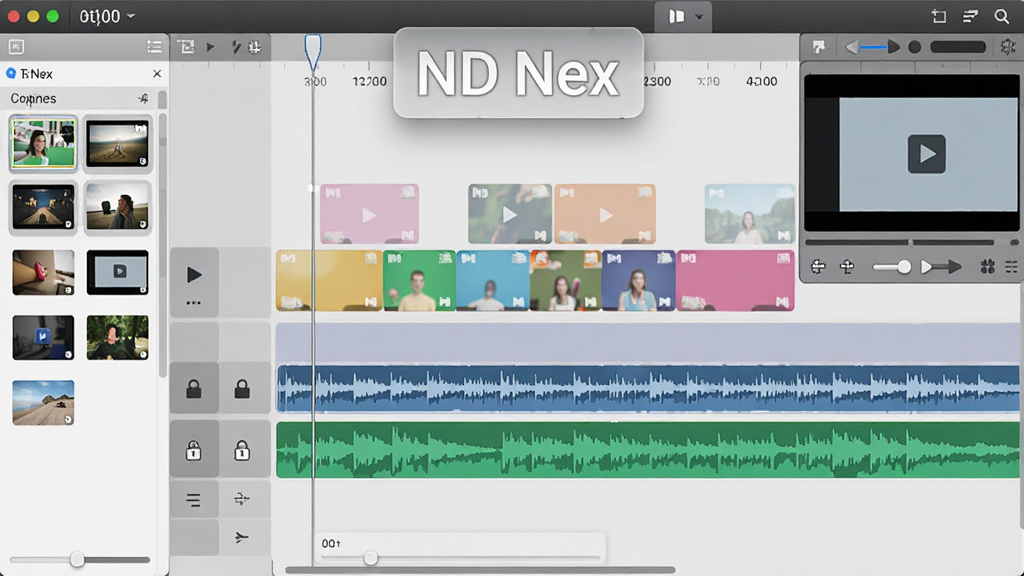Click the Copines section header
The width and height of the screenshot is (1024, 576).
click(33, 99)
